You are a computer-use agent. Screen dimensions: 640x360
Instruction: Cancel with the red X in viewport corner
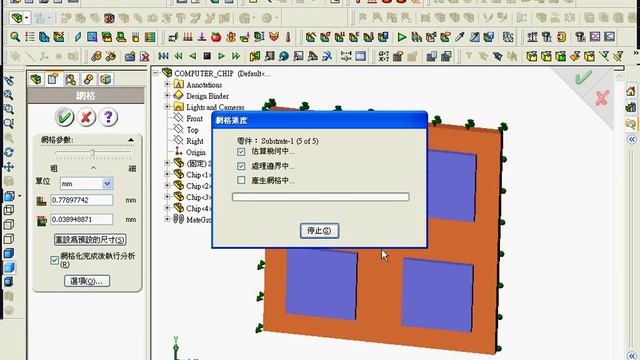(602, 98)
